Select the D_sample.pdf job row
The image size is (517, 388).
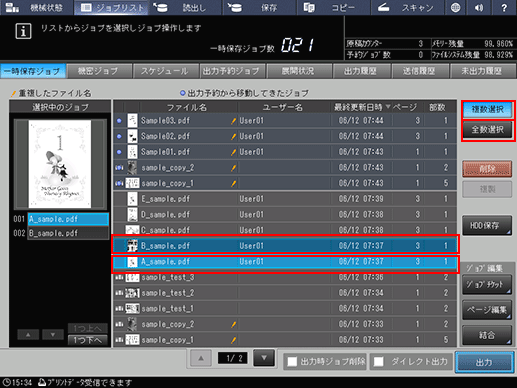coord(285,214)
